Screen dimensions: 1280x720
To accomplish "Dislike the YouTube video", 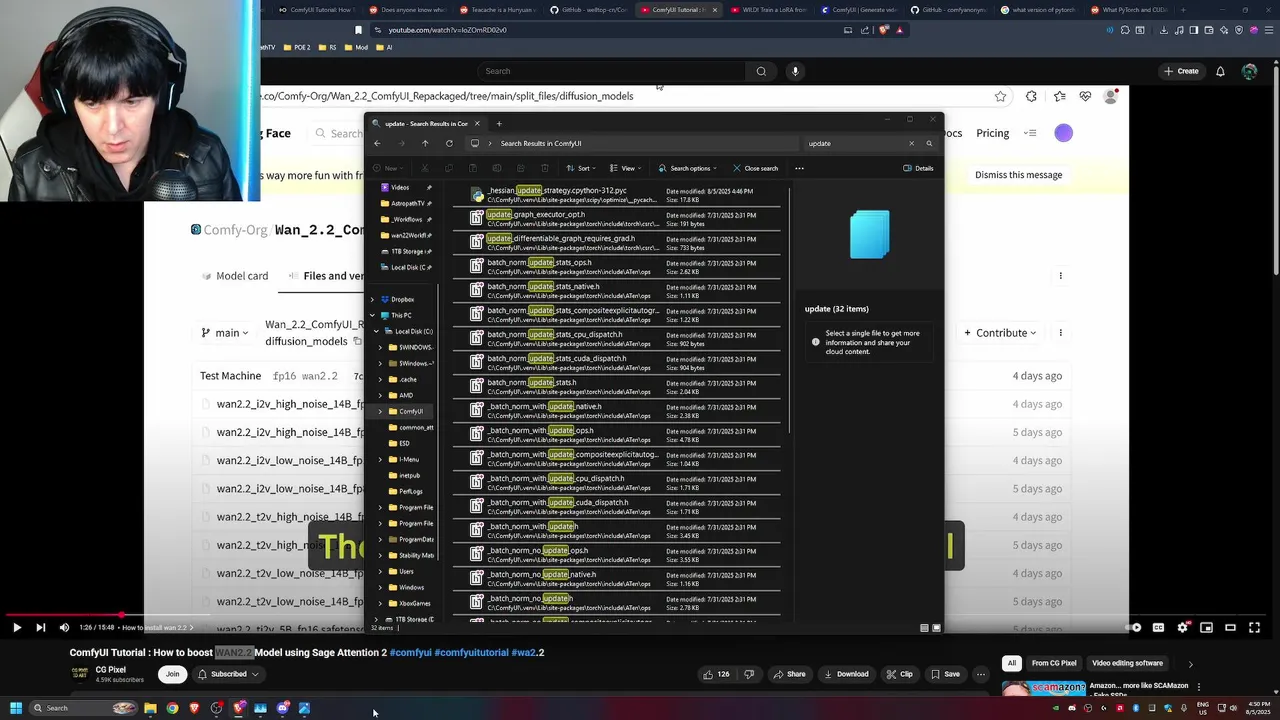I will pyautogui.click(x=749, y=674).
